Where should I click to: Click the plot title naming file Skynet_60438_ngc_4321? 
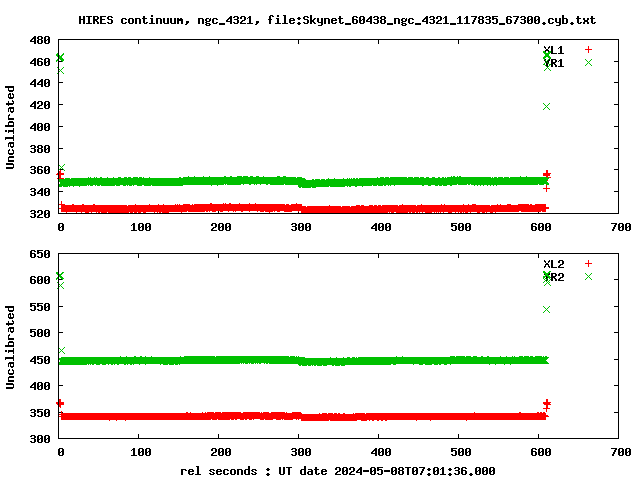[x=337, y=20]
